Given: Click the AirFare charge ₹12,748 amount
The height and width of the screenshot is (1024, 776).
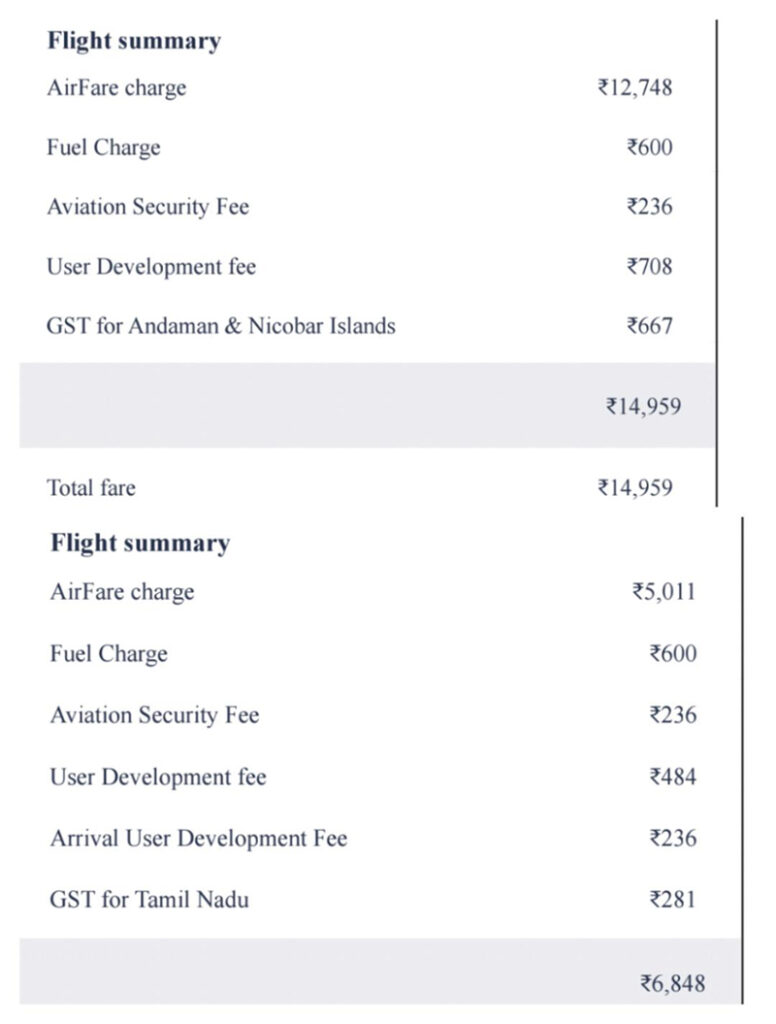Looking at the screenshot, I should 634,87.
